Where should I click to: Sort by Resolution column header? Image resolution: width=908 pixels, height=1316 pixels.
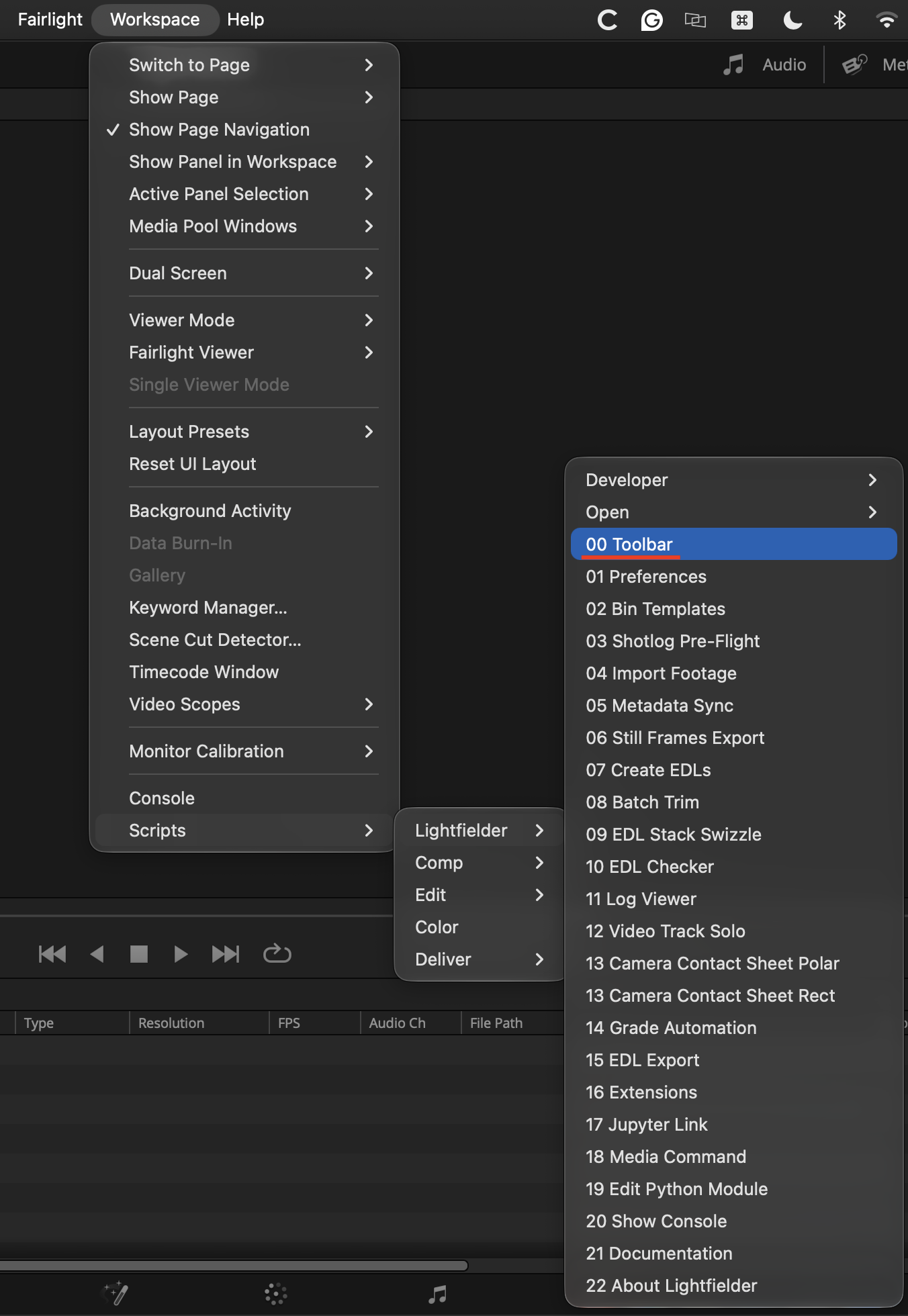(199, 1023)
